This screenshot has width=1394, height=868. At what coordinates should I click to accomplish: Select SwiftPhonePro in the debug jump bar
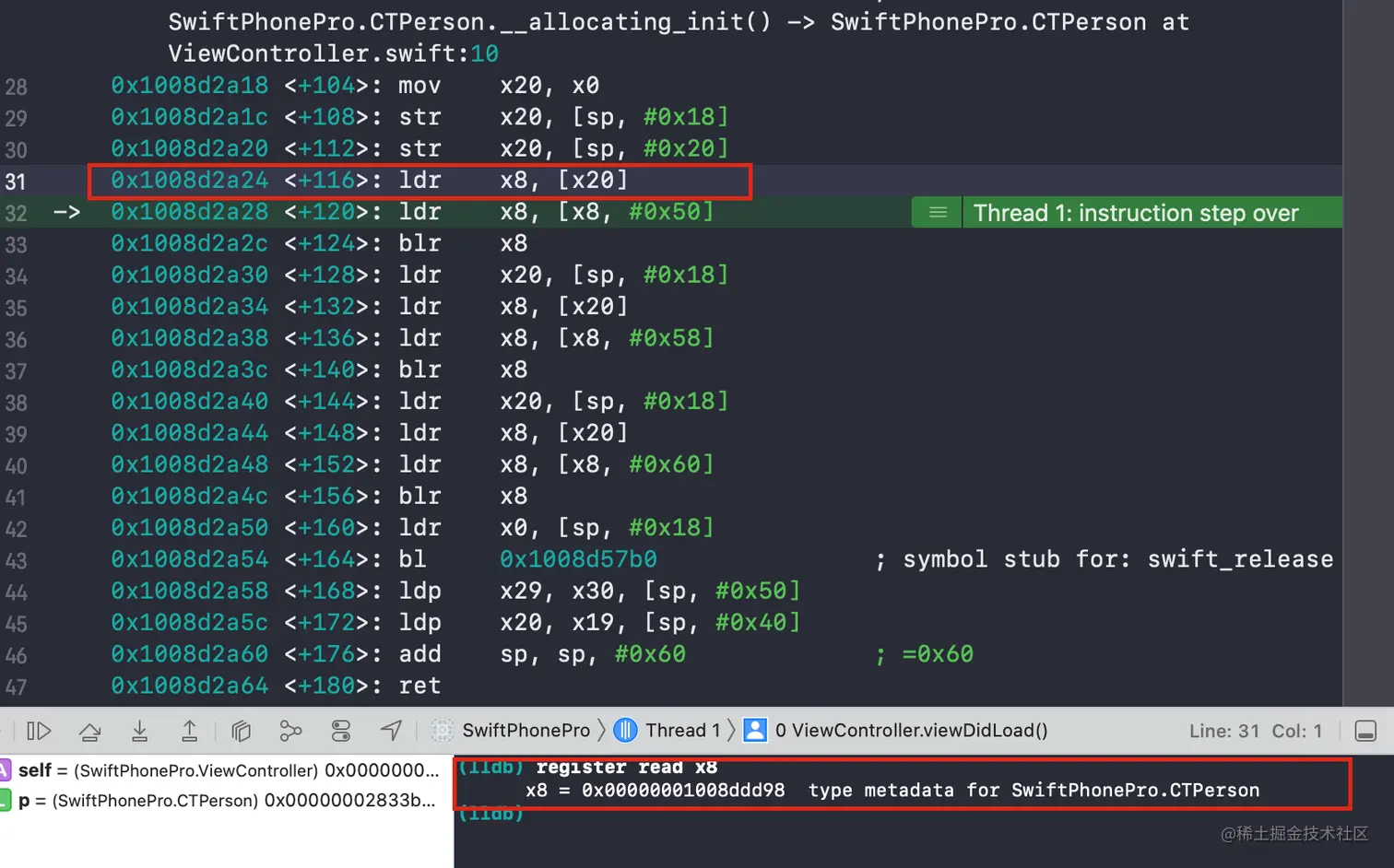[526, 731]
